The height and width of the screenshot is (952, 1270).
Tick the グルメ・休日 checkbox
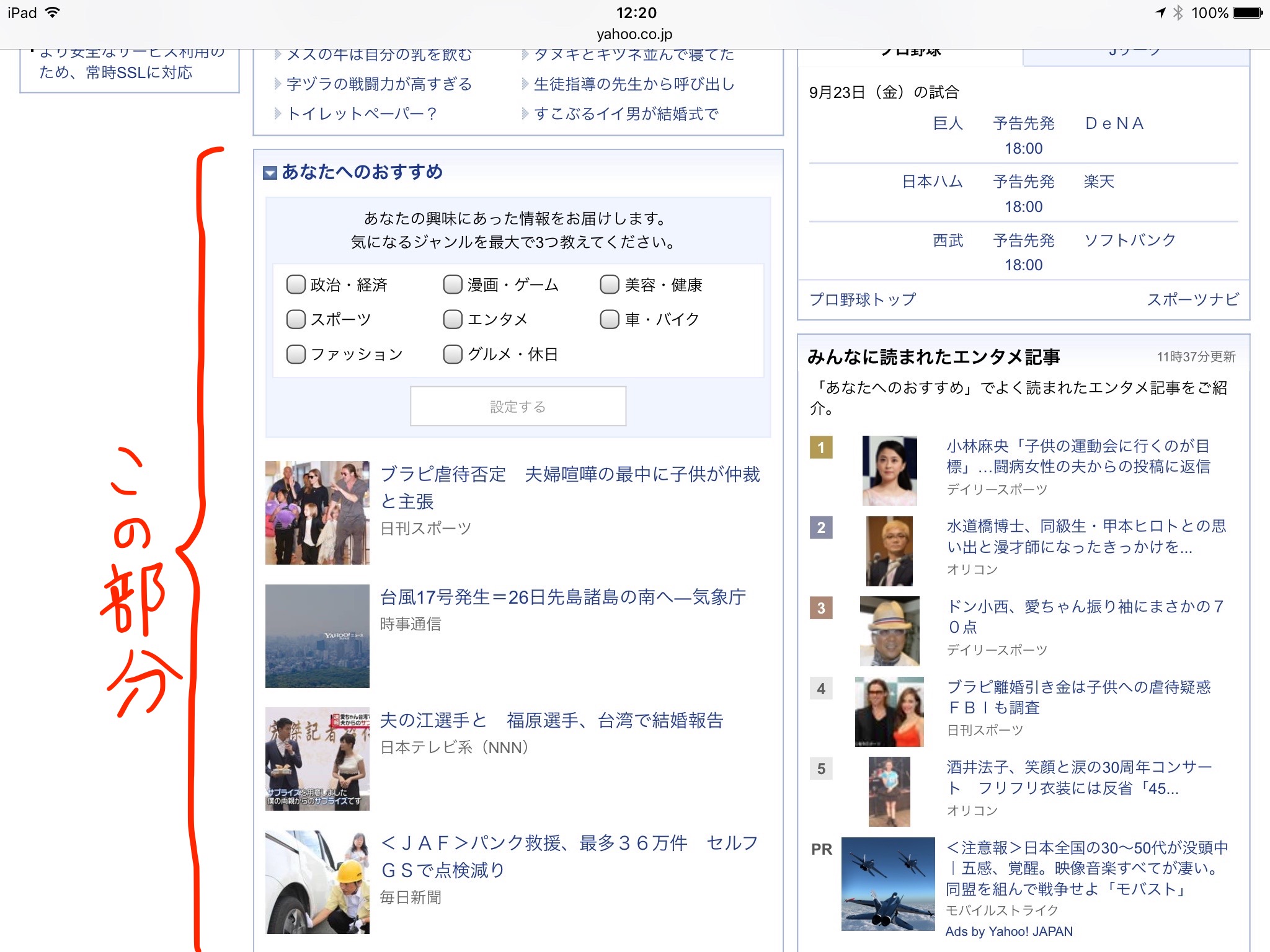coord(453,355)
